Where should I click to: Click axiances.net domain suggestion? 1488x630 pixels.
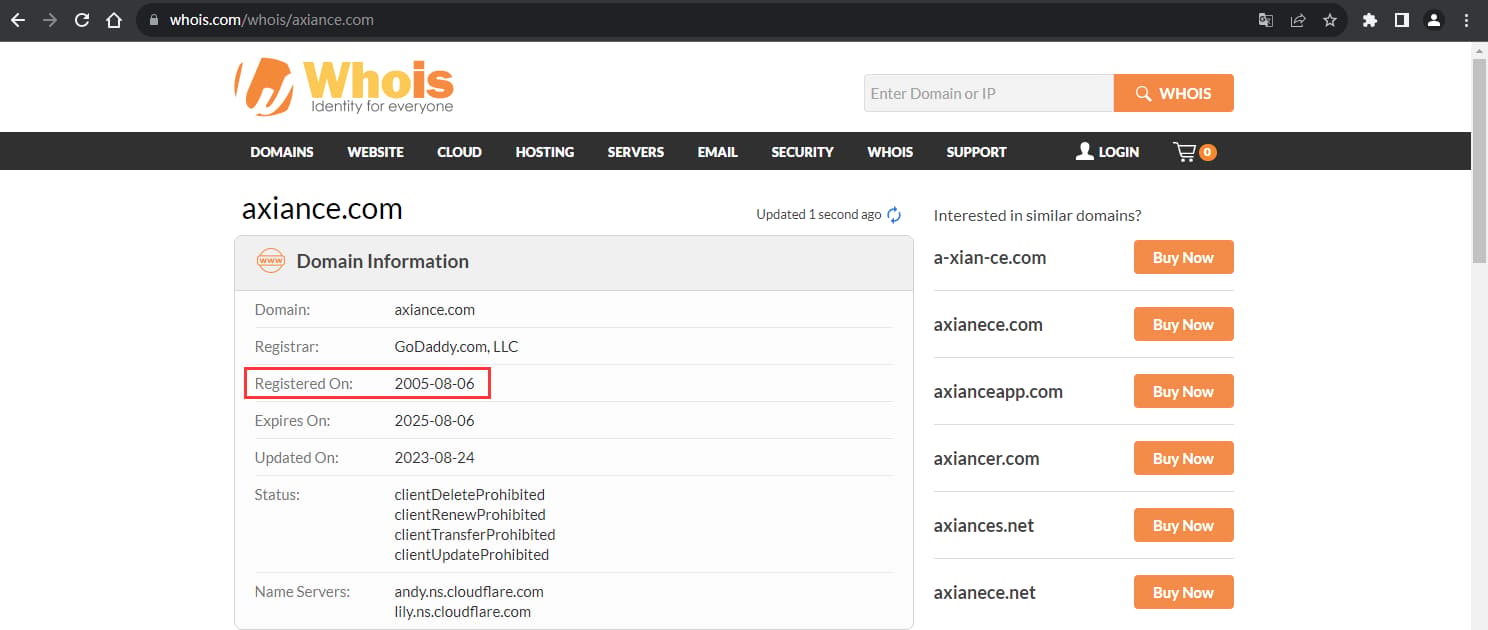pyautogui.click(x=984, y=526)
